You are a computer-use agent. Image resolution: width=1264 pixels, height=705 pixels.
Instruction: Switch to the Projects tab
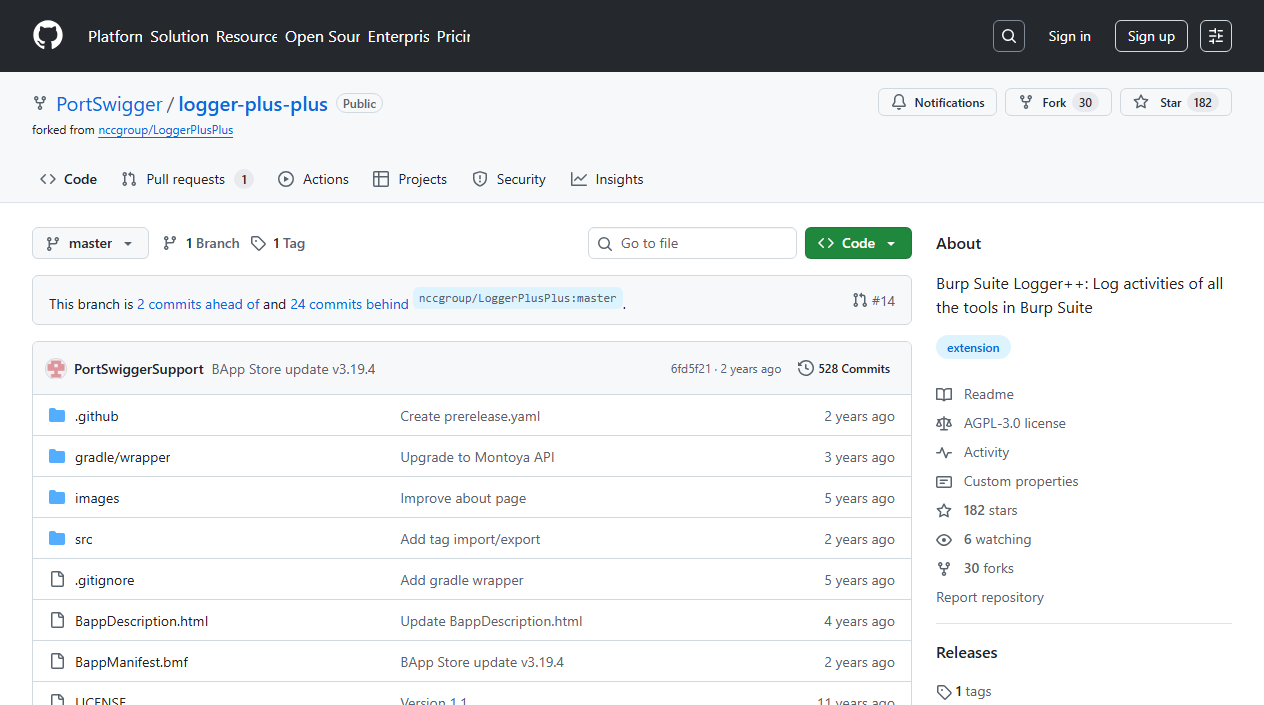click(x=410, y=179)
